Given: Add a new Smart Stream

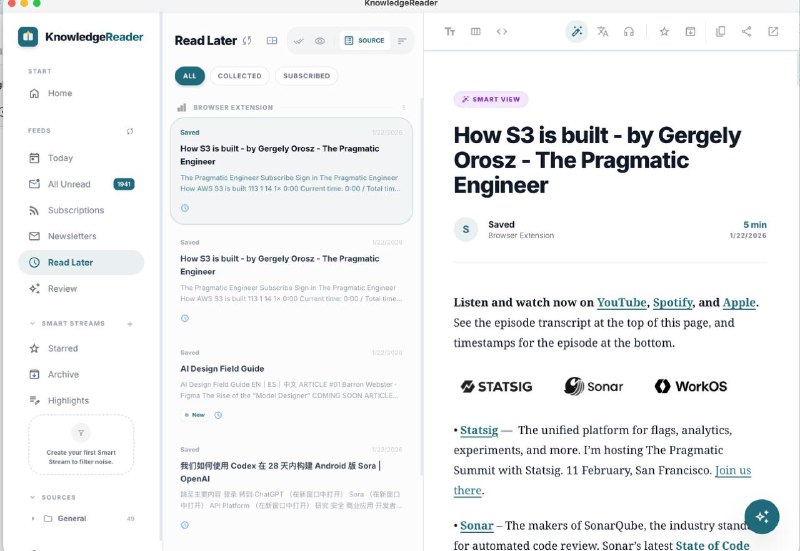Looking at the screenshot, I should 130,323.
